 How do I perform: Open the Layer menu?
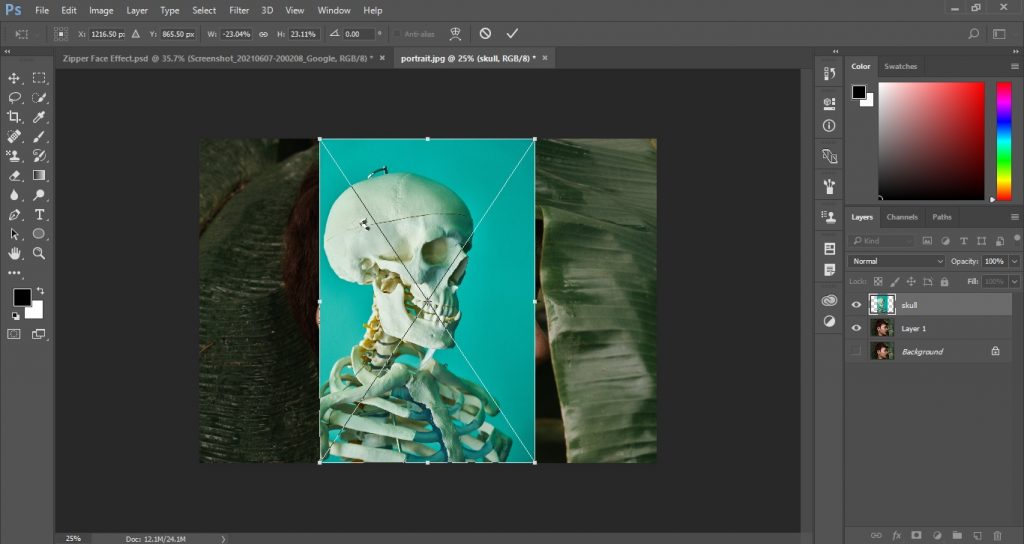click(136, 10)
